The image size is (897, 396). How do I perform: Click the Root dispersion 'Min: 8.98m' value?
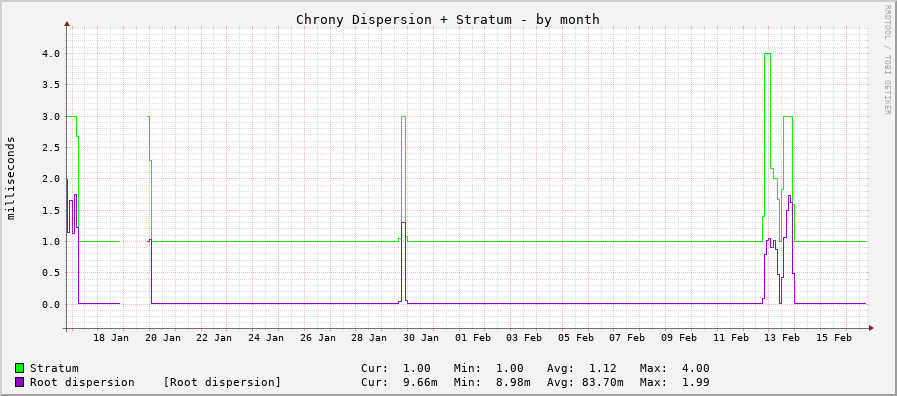point(491,382)
